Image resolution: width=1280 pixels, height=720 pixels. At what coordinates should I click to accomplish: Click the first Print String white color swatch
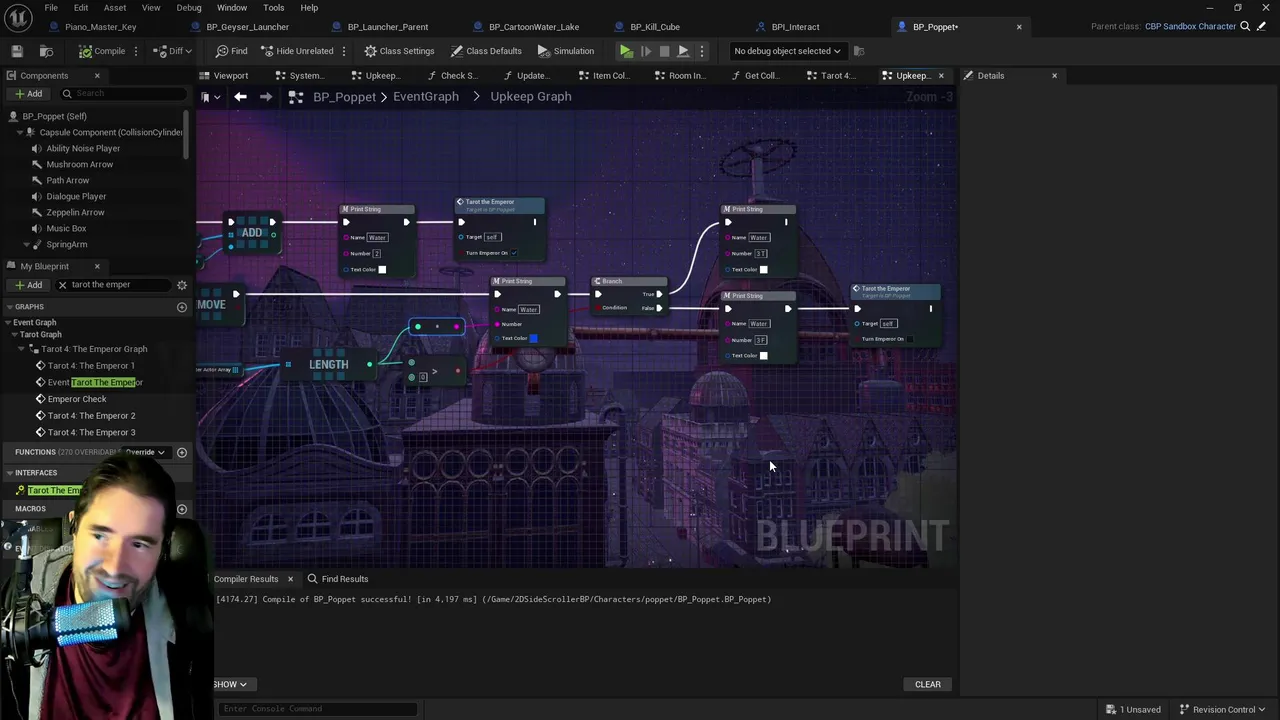(x=382, y=269)
